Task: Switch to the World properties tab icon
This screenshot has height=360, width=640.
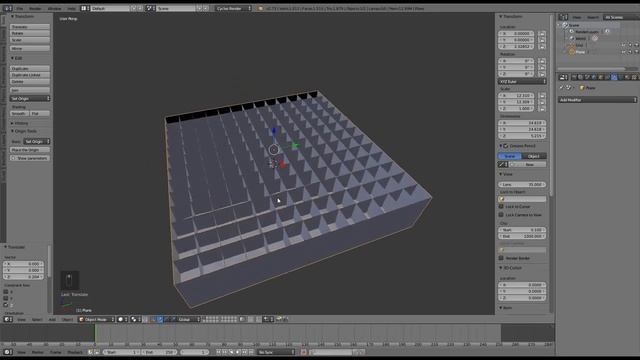Action: [593, 78]
